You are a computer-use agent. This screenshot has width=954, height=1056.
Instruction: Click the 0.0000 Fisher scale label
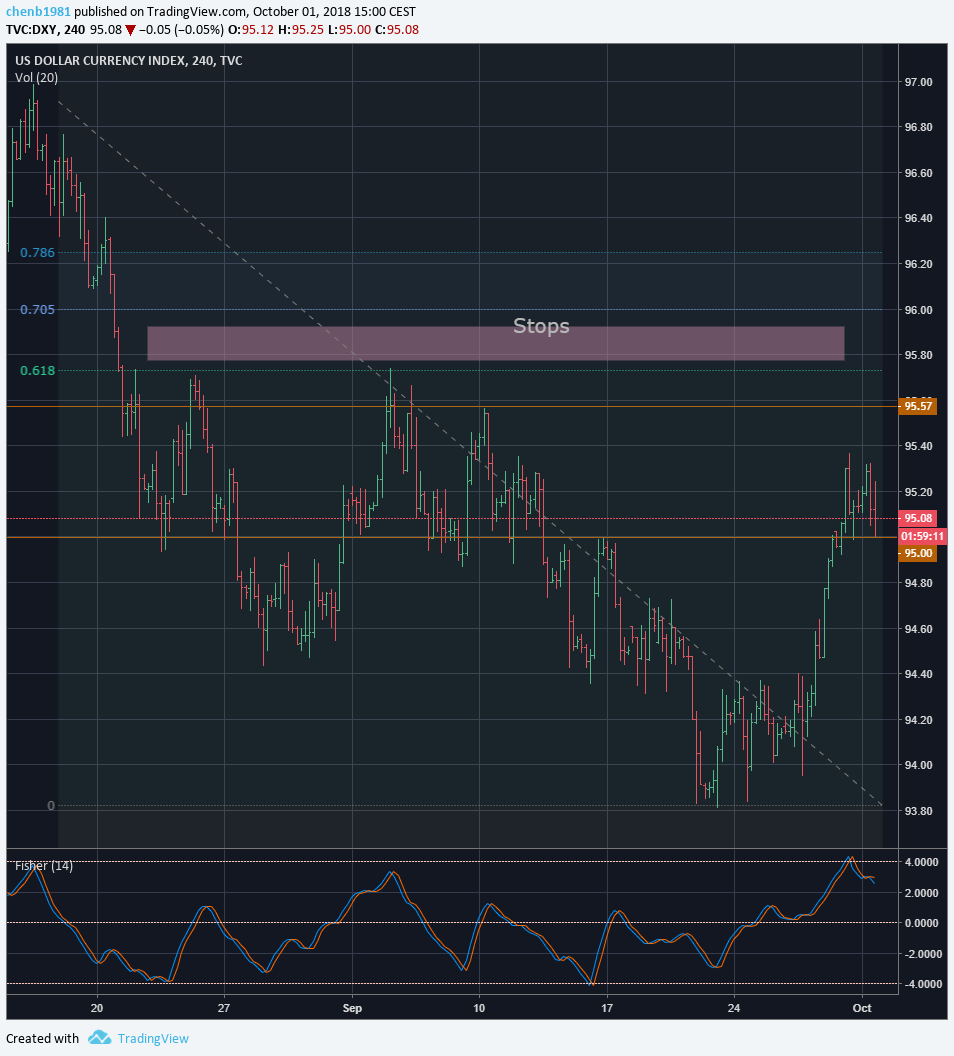coord(922,923)
